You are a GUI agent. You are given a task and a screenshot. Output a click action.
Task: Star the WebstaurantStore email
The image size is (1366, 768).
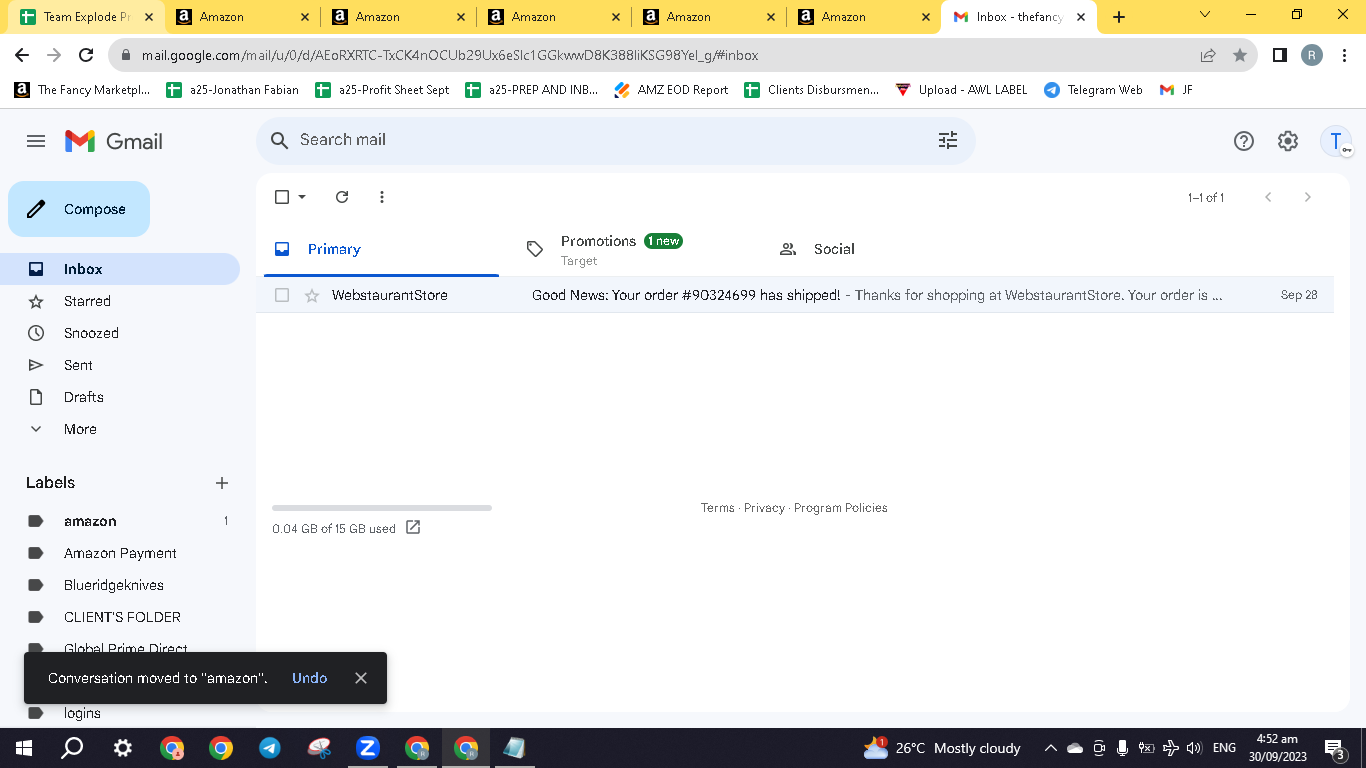[312, 295]
